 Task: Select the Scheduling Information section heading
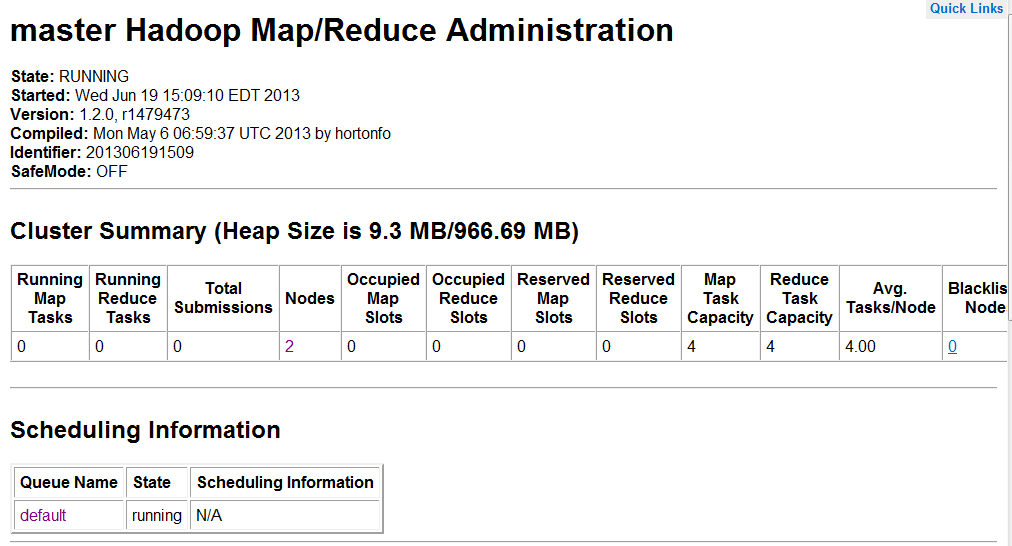[x=145, y=430]
